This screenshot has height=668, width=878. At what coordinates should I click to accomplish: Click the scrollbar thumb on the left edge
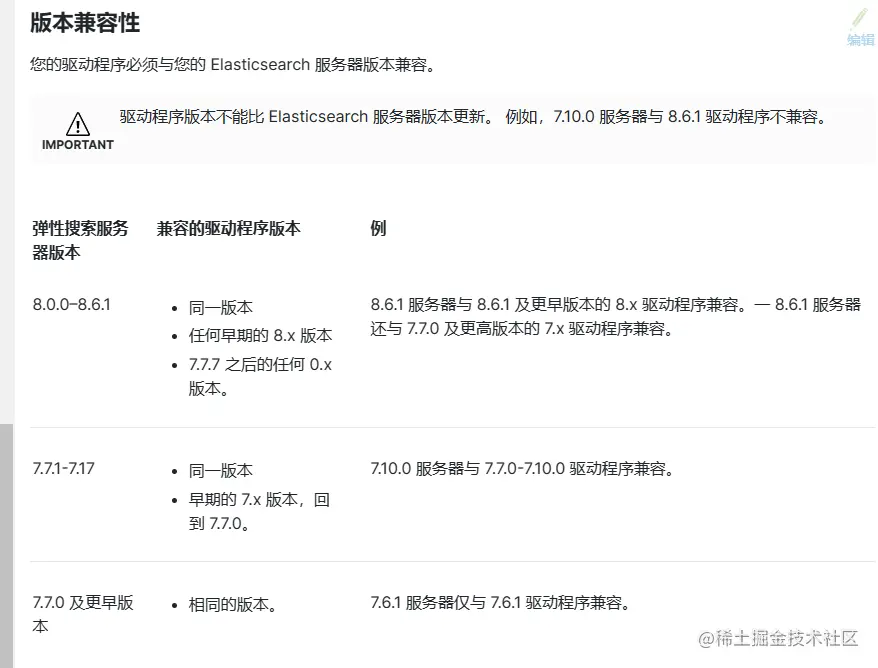[x=6, y=546]
